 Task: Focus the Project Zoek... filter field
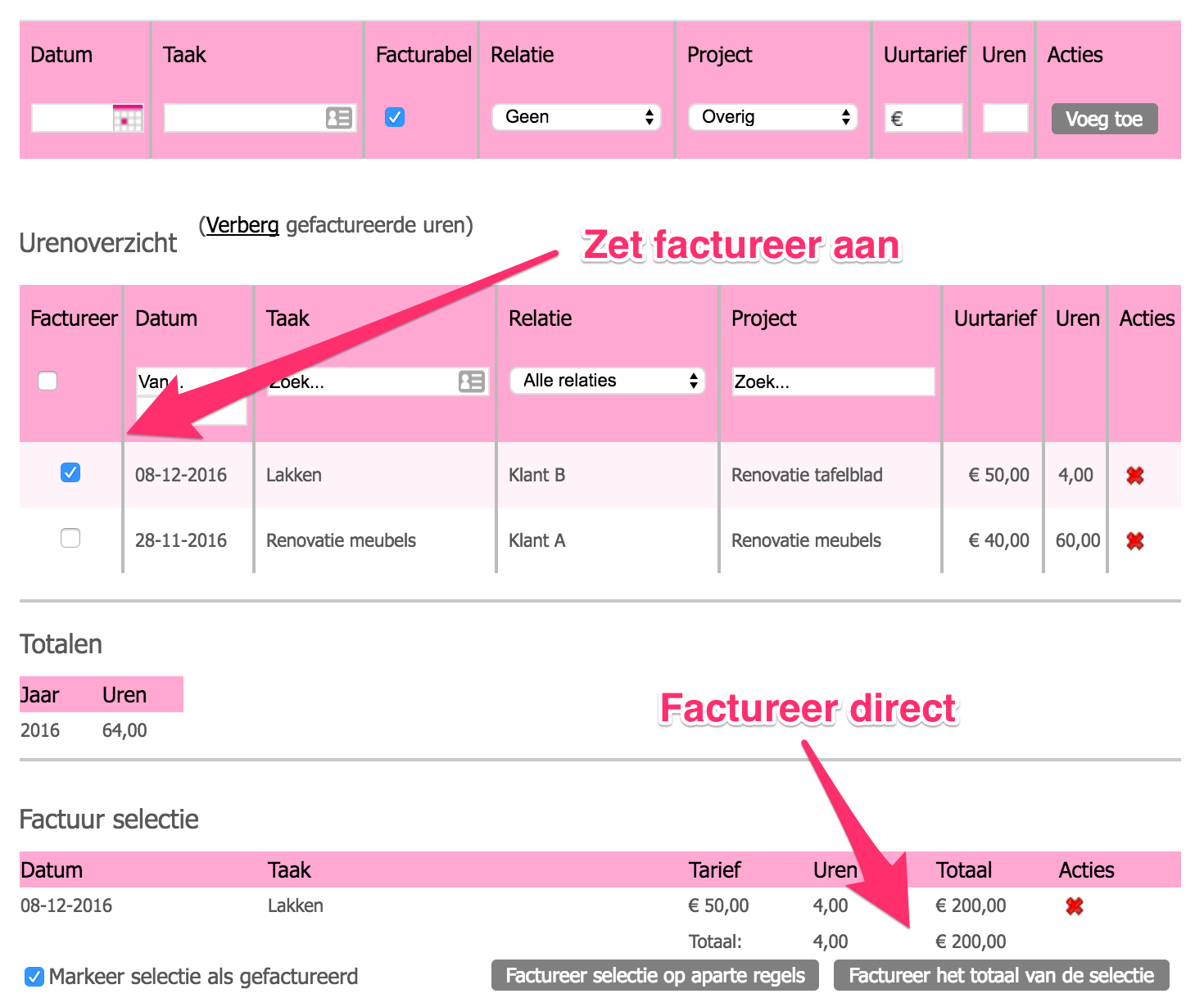tap(833, 382)
